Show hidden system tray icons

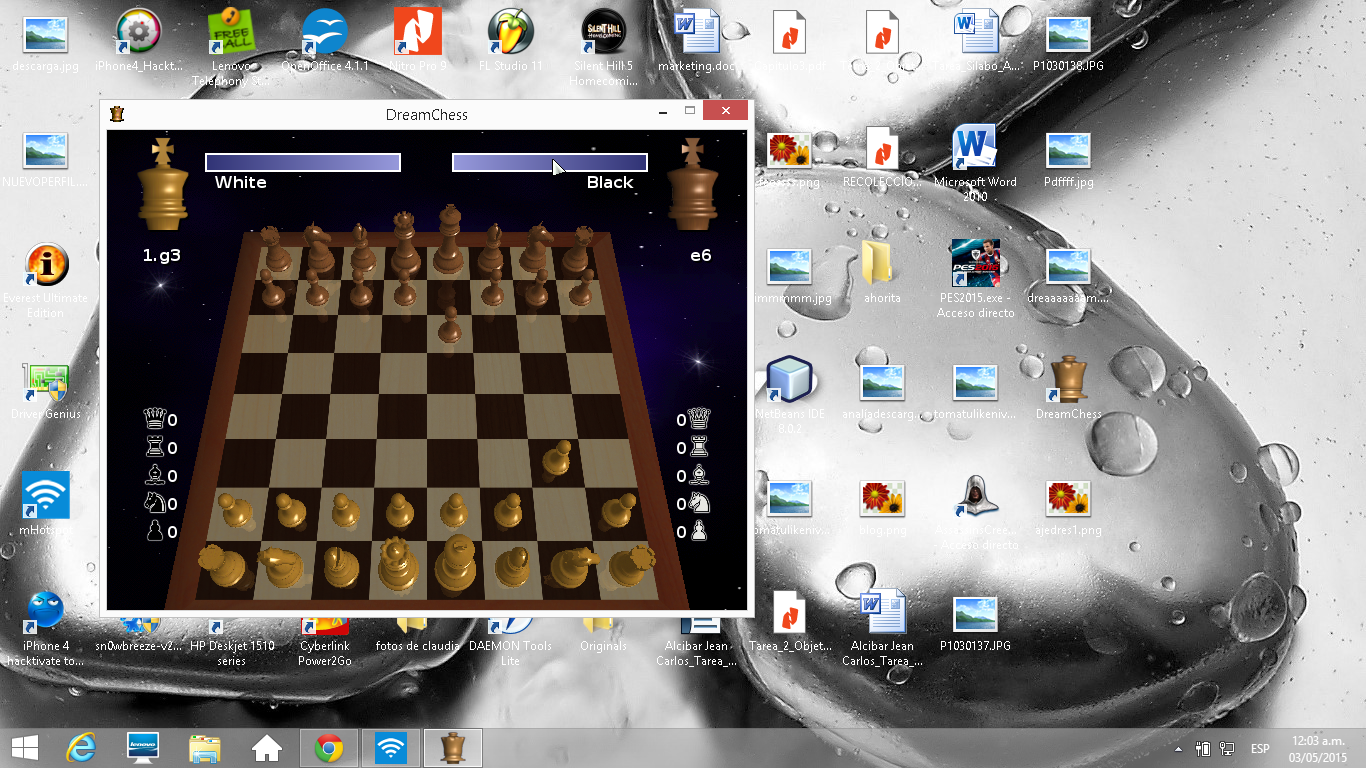(1177, 749)
